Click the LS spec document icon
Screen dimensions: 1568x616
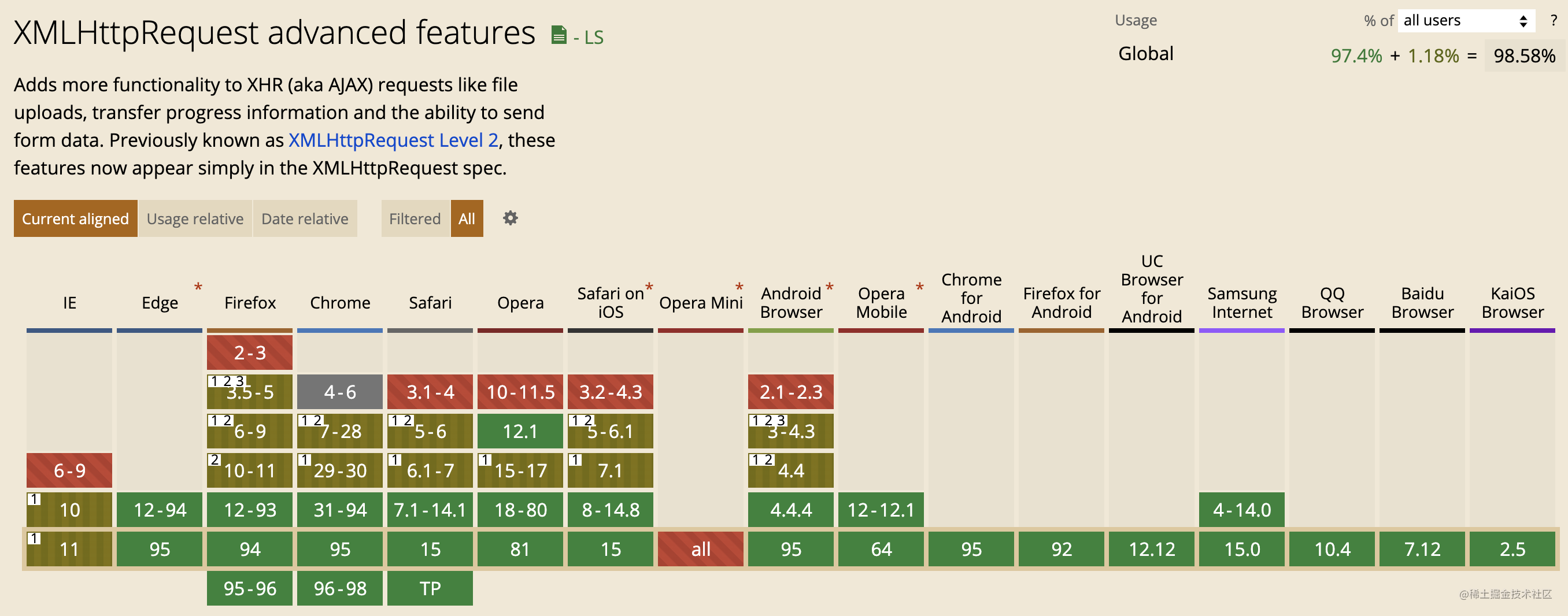pos(558,35)
